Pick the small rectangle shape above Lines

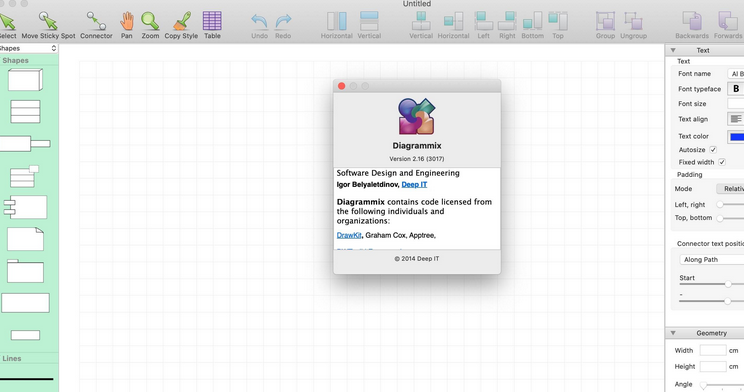[x=25, y=335]
